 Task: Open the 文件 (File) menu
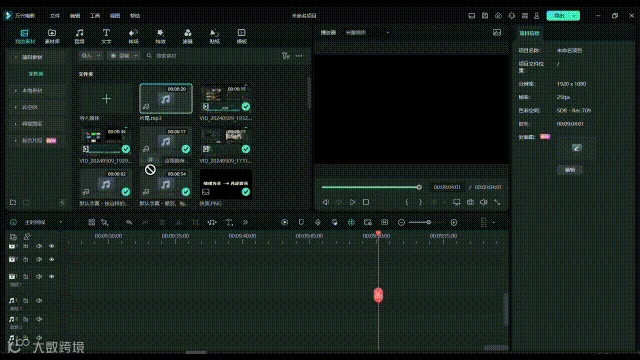click(x=55, y=16)
